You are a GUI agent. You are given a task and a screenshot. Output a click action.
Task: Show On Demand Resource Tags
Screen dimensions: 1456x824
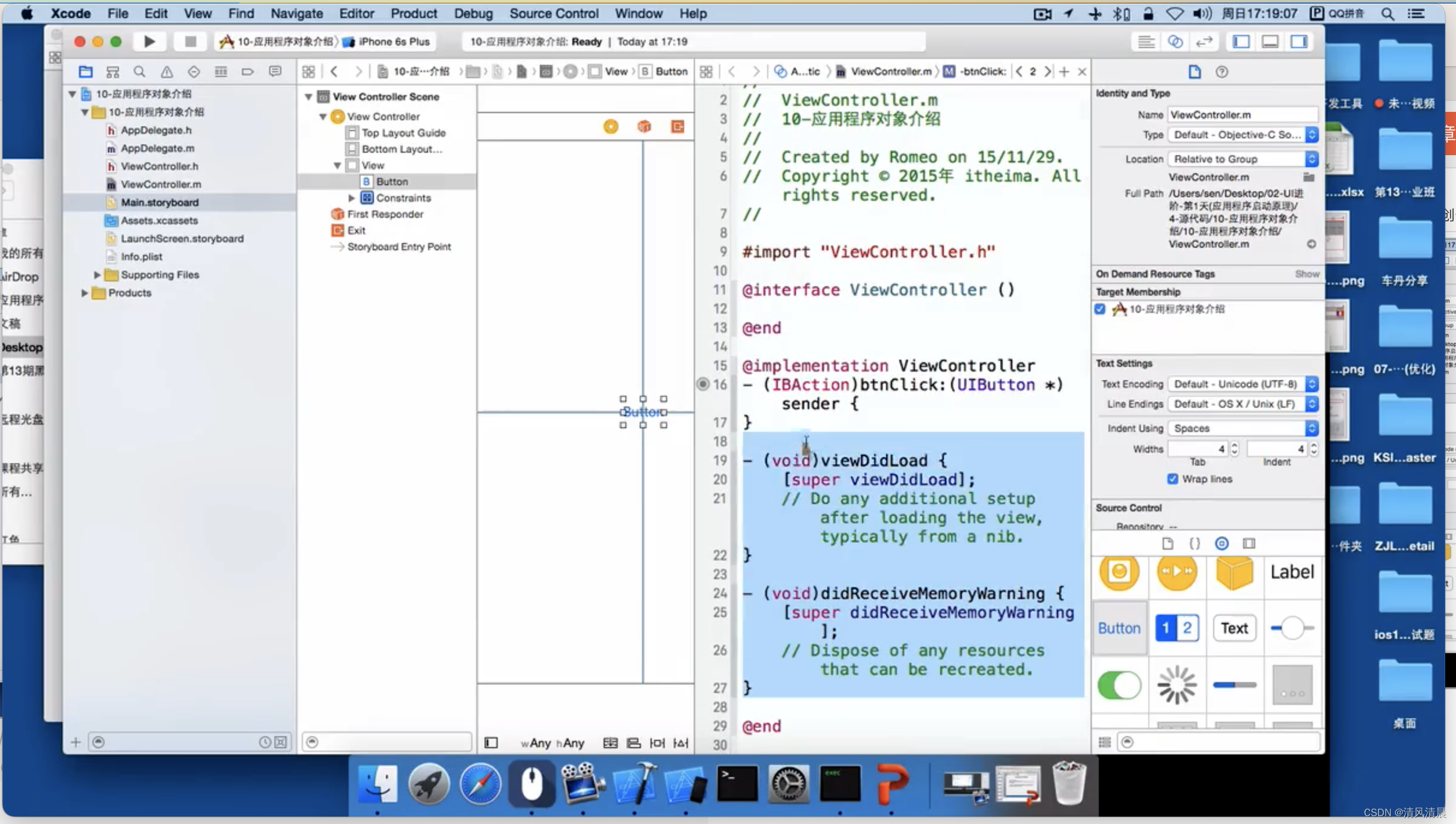[1307, 274]
